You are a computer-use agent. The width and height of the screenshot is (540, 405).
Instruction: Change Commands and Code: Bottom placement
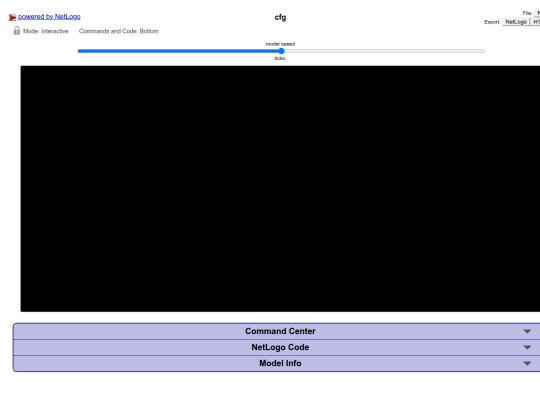[x=118, y=31]
